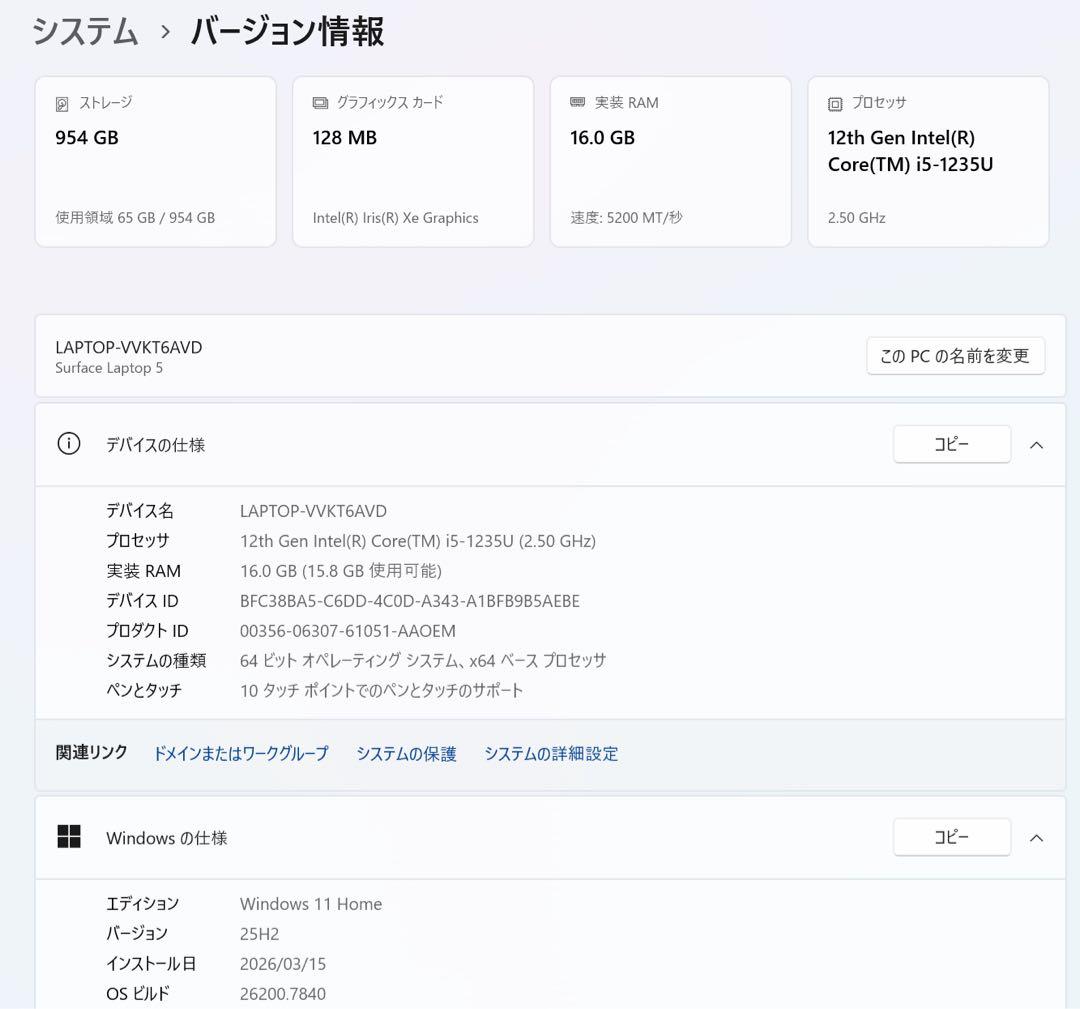Click Intel(R) Iris(R) Xe Graphics text
The width and height of the screenshot is (1080, 1009).
[395, 218]
